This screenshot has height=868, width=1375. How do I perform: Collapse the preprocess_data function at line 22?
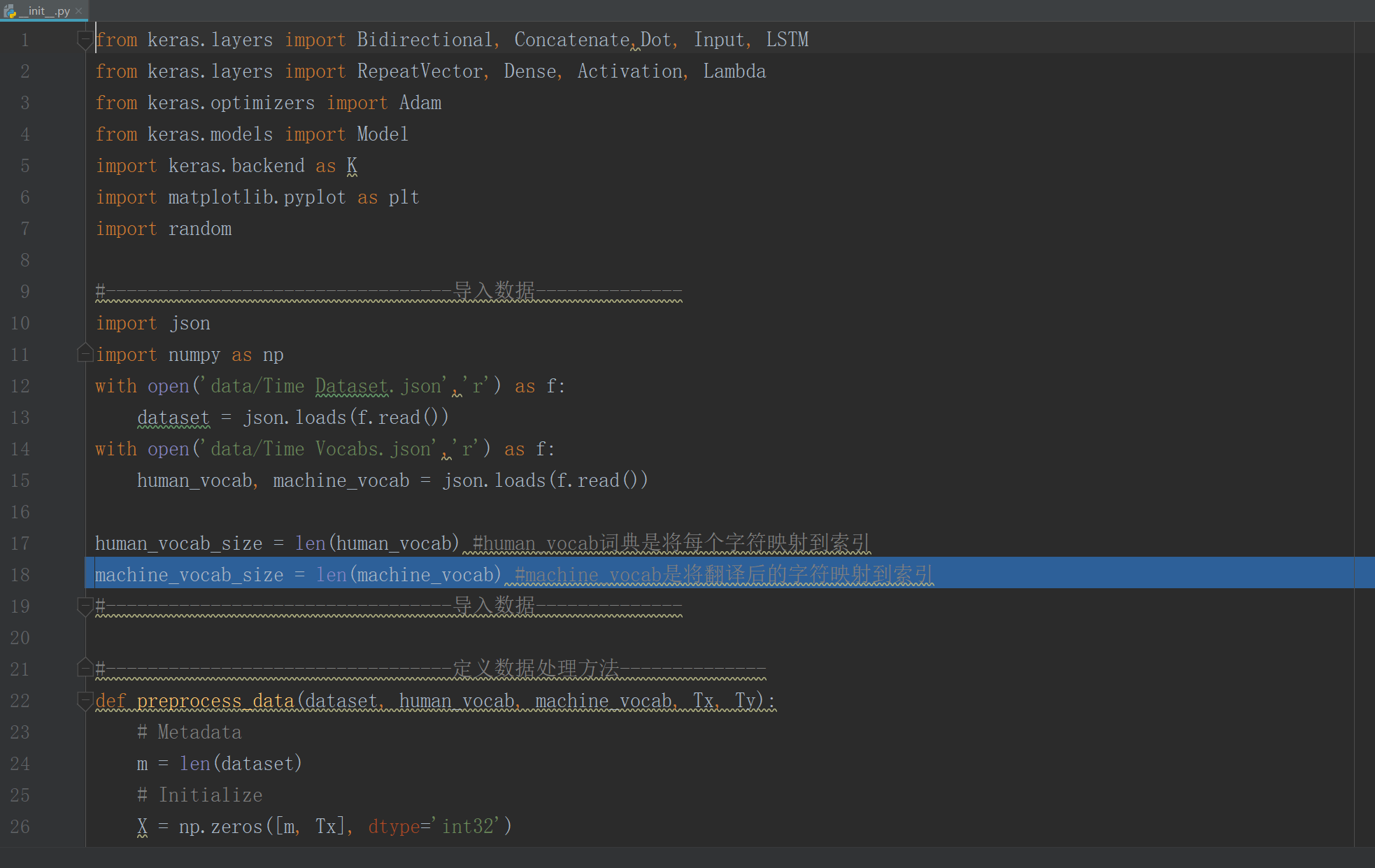click(x=85, y=700)
